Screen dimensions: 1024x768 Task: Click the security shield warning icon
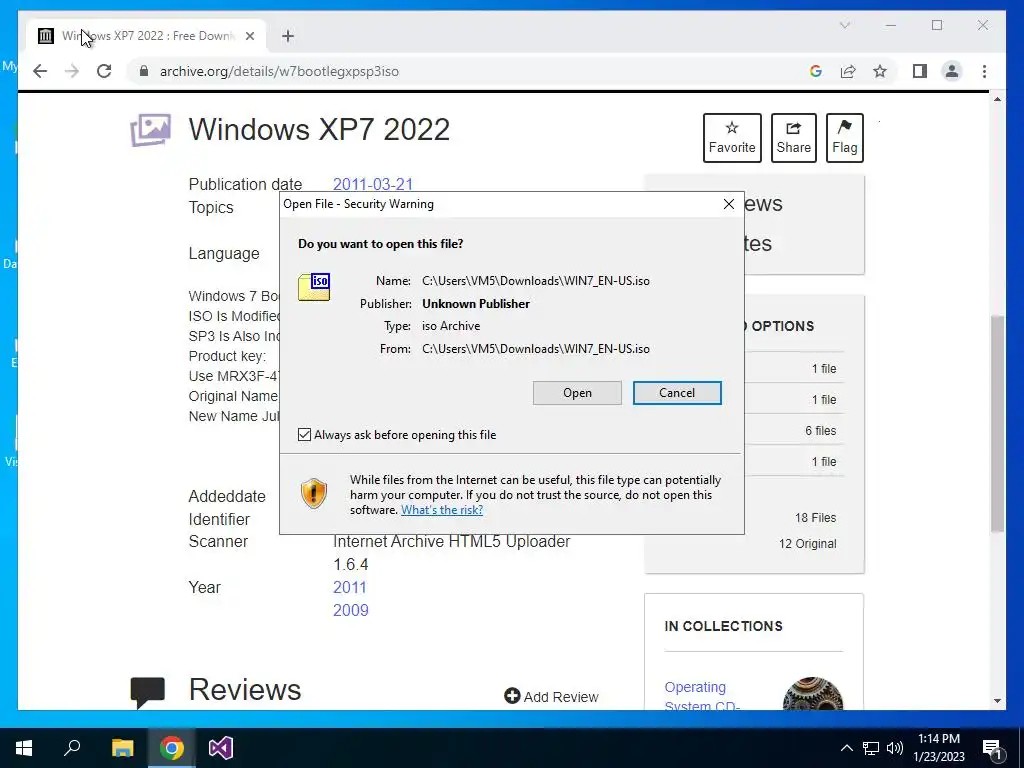[313, 493]
